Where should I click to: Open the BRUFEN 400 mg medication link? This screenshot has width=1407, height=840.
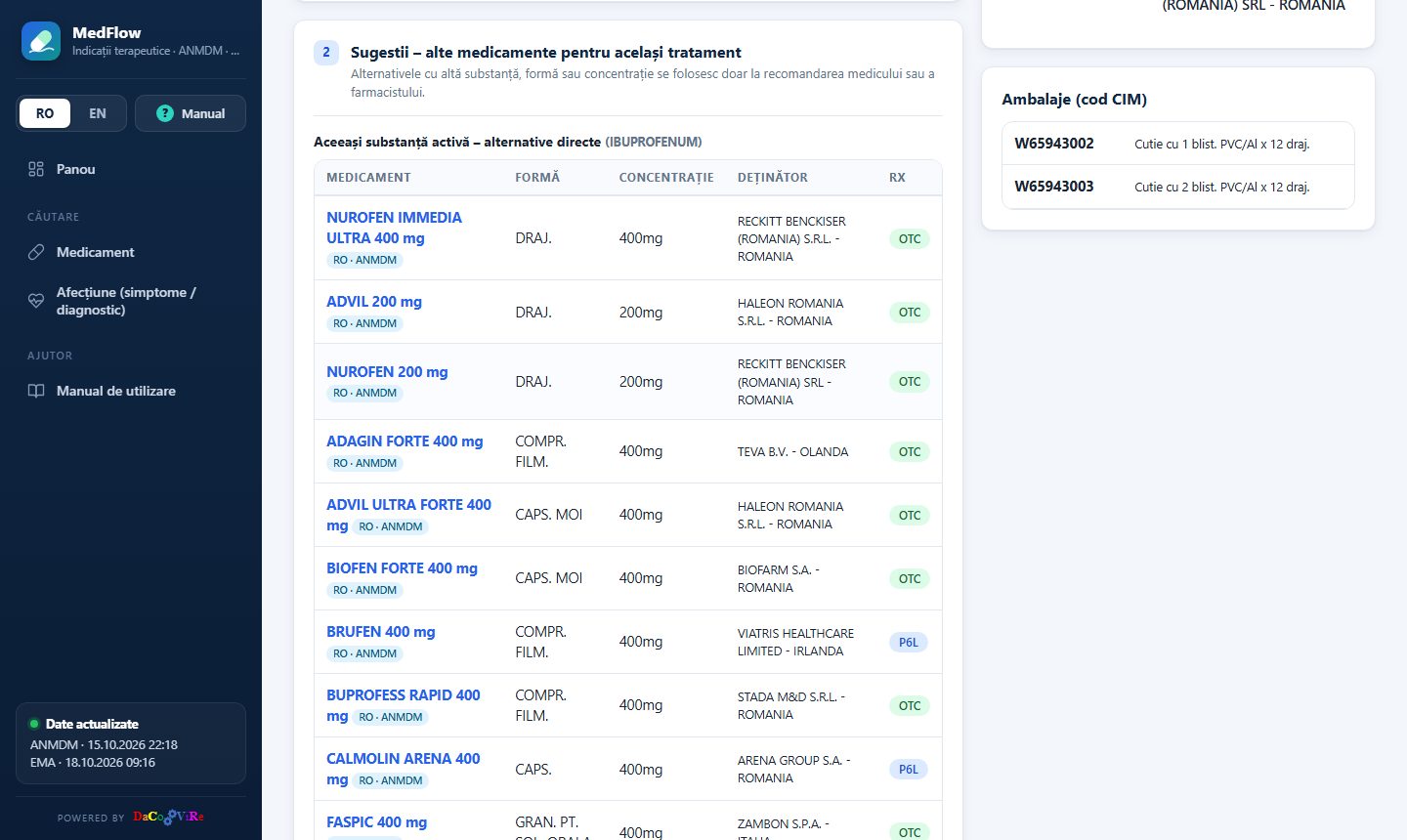(381, 632)
